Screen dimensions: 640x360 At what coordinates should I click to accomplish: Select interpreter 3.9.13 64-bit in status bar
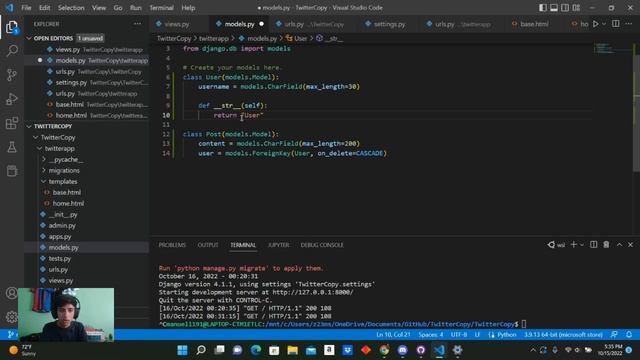click(563, 335)
